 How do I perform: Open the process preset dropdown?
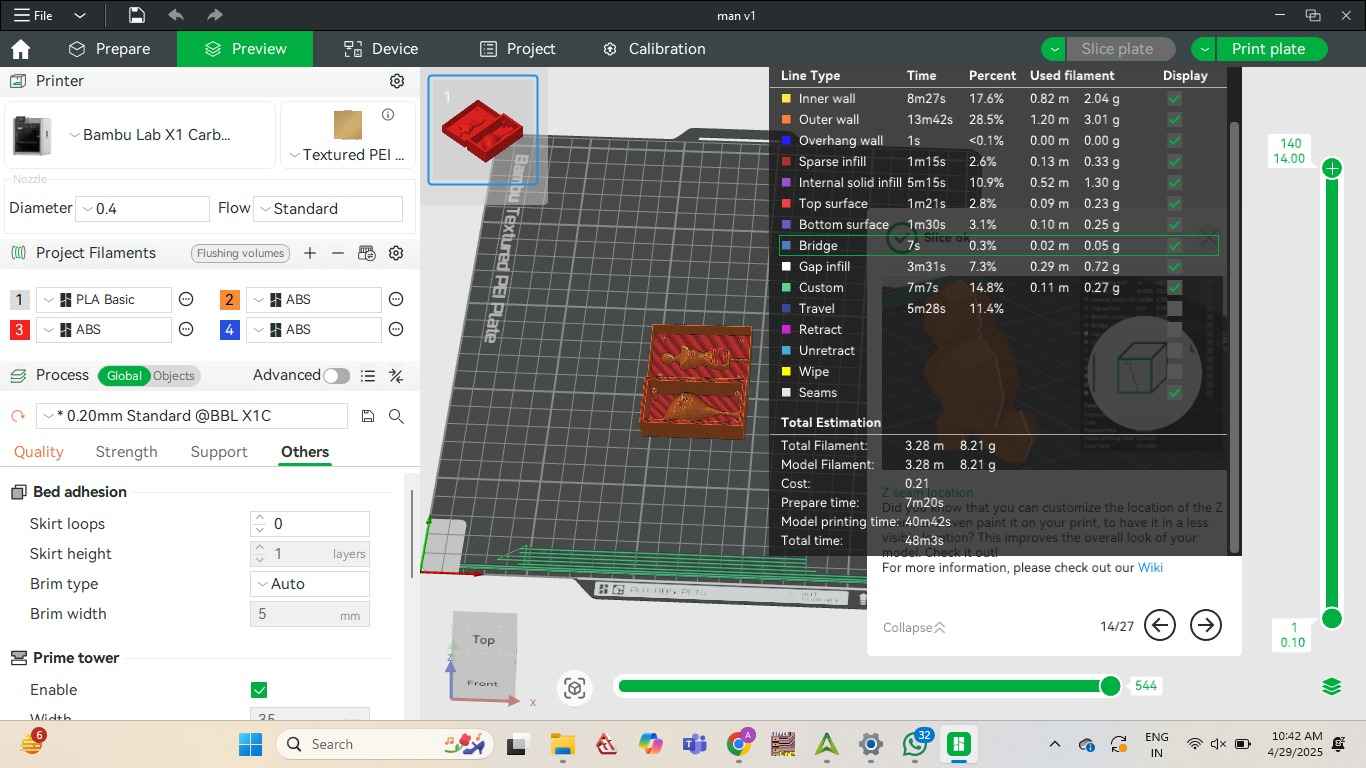pyautogui.click(x=192, y=416)
